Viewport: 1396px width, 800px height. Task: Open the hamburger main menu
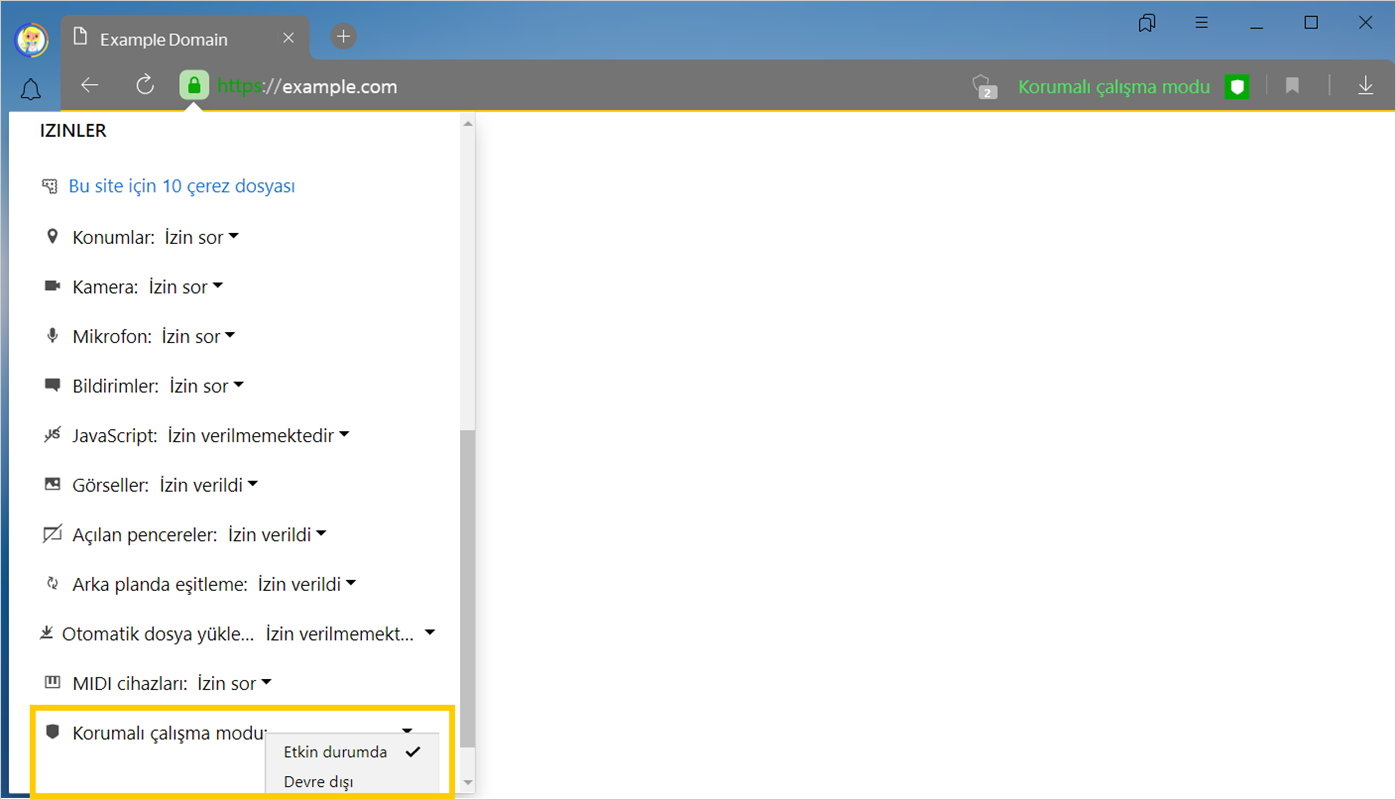pyautogui.click(x=1203, y=23)
